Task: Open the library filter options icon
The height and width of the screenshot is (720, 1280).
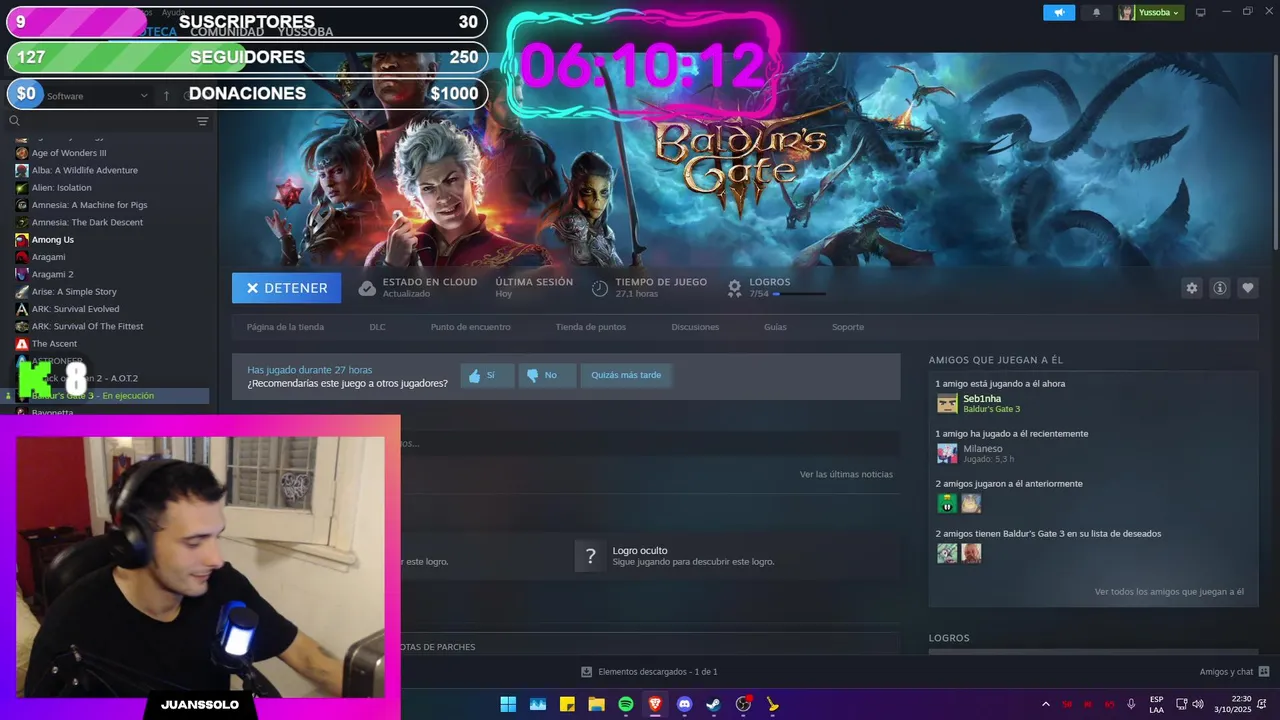Action: (x=202, y=121)
